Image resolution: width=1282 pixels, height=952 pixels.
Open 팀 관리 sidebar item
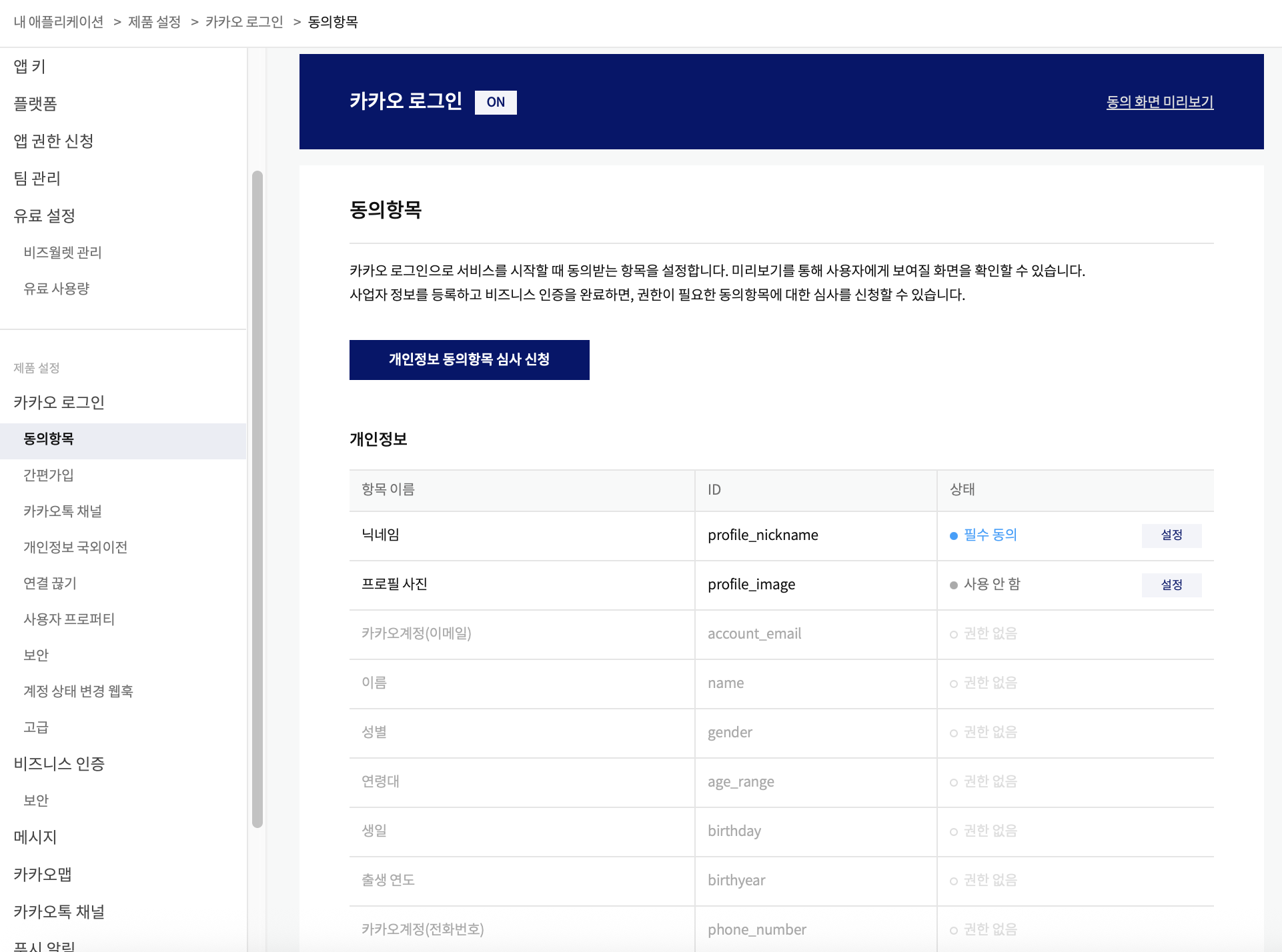[37, 178]
